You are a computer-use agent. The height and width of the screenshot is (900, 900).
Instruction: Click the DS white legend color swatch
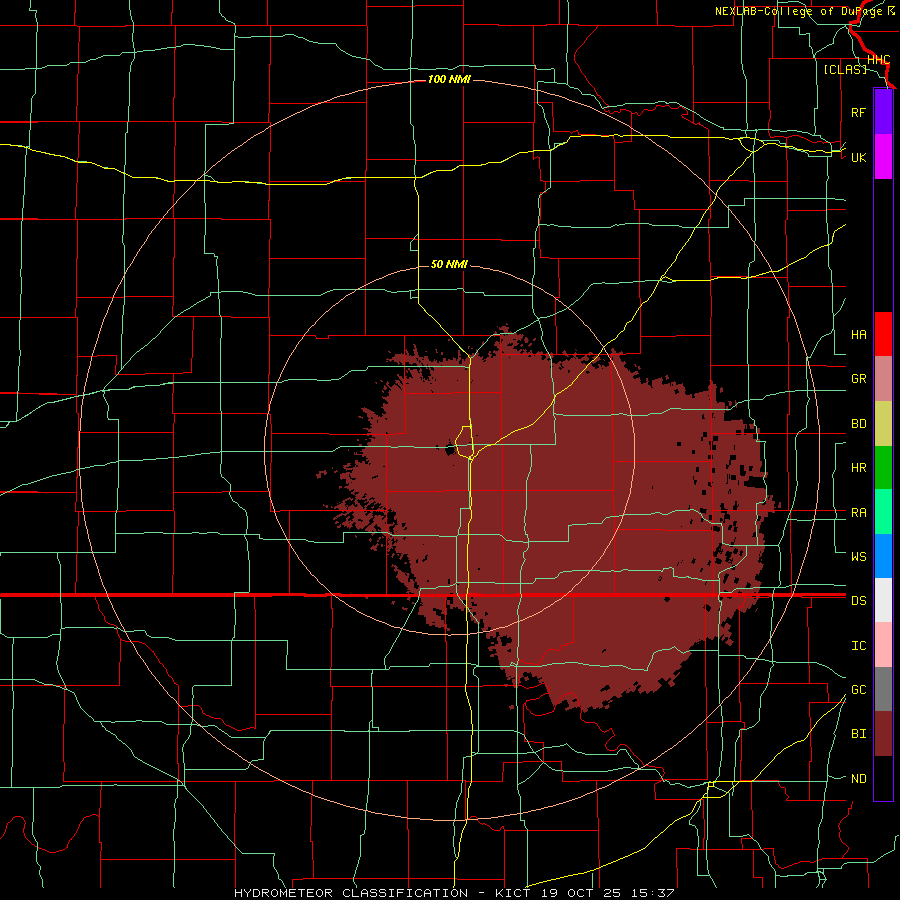point(883,600)
